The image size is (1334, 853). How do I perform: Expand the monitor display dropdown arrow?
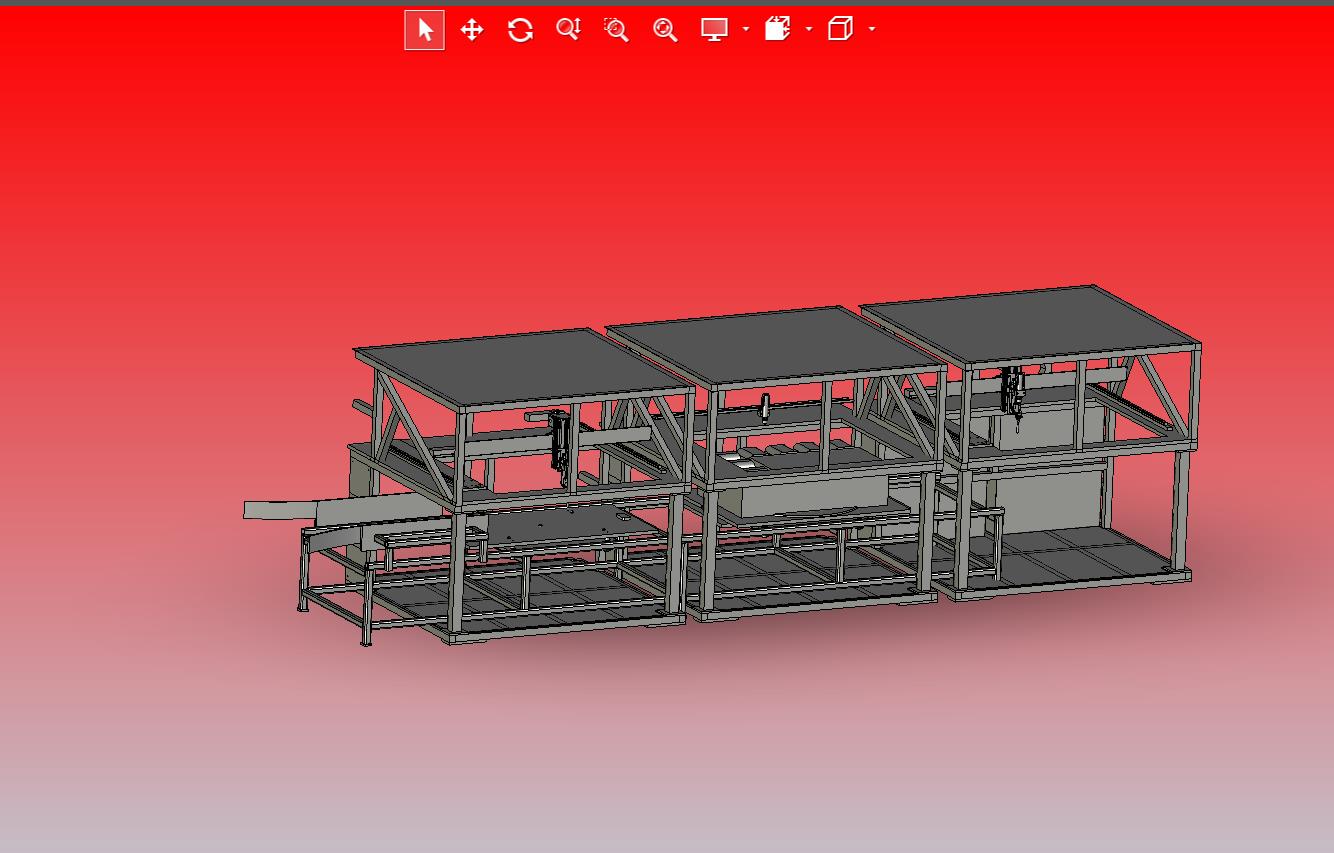click(746, 30)
